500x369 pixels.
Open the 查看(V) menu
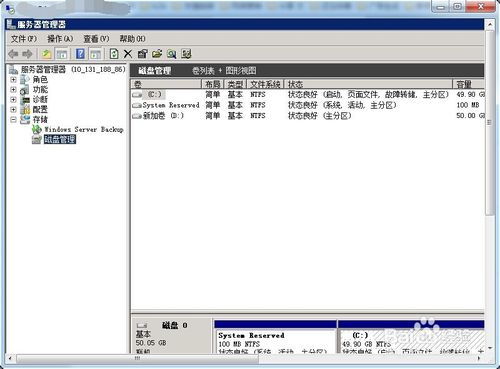coord(96,39)
